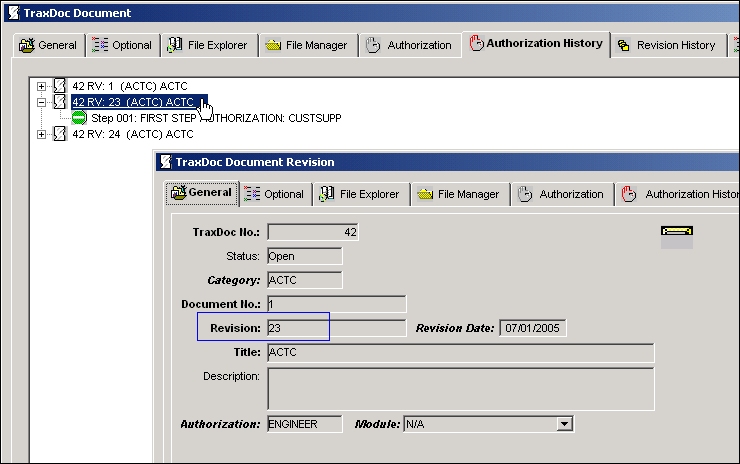Open the Optional tab in TraxDoc Document window
Screen dimensions: 740x464
[x=123, y=45]
